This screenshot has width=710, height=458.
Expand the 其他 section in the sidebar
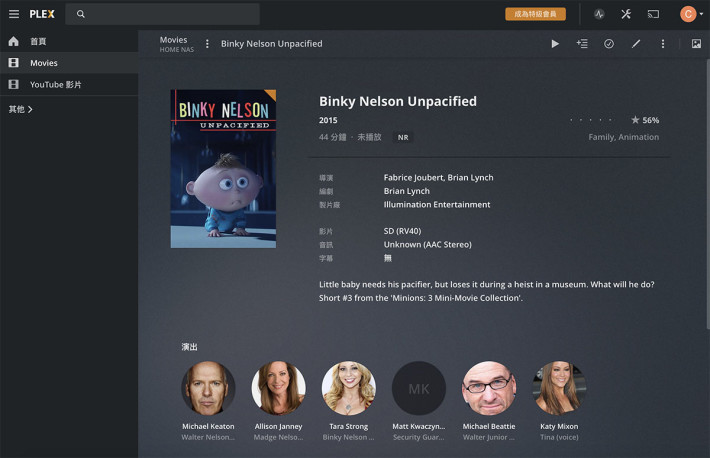pyautogui.click(x=20, y=109)
